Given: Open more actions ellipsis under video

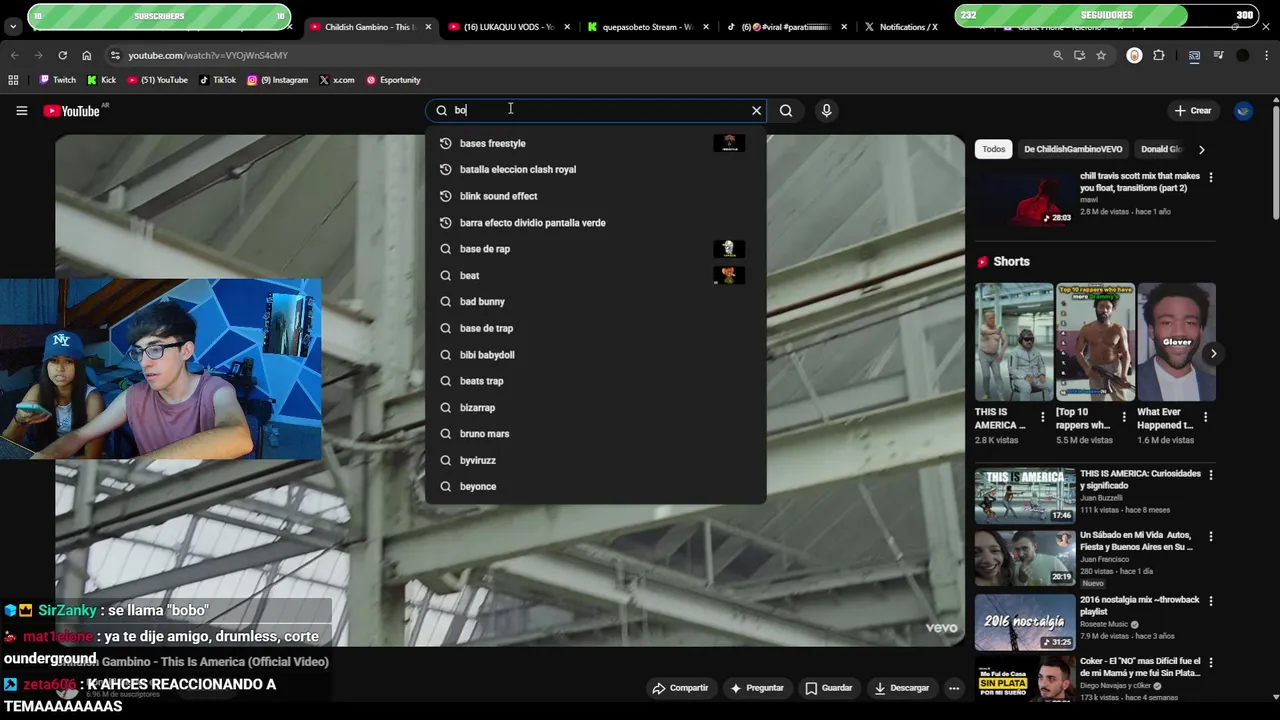Looking at the screenshot, I should point(954,688).
